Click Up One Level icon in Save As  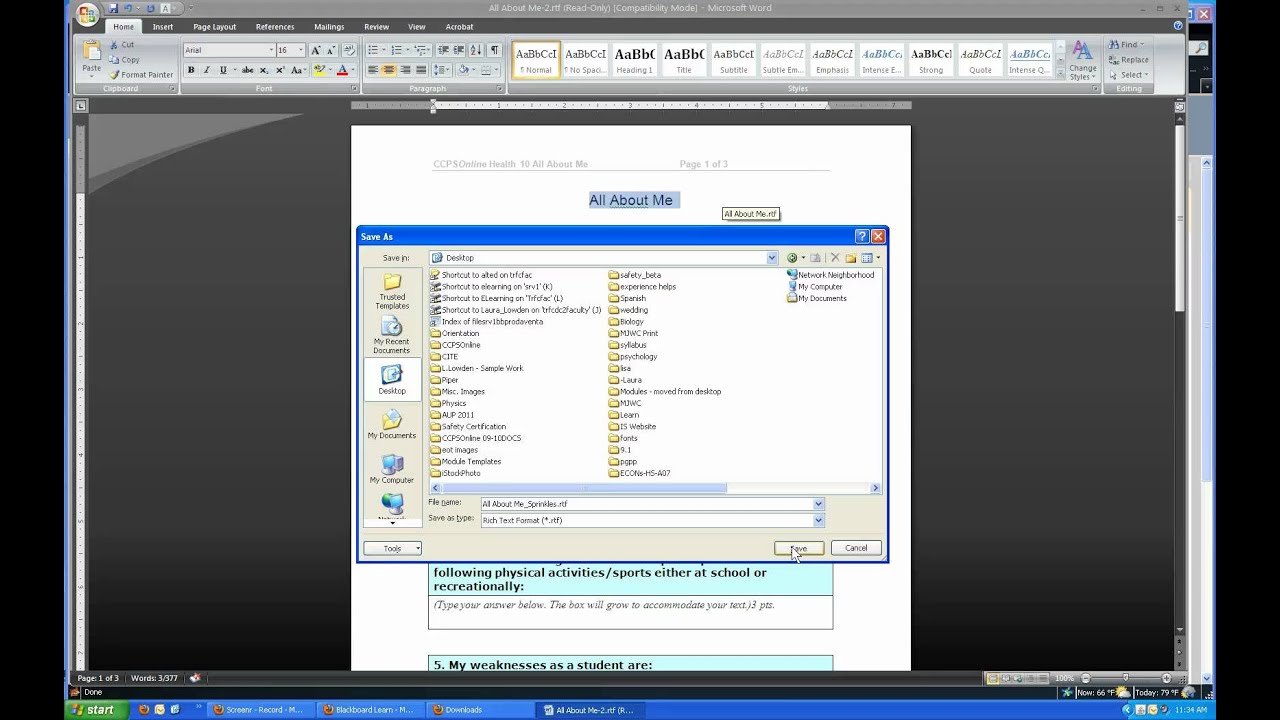815,258
